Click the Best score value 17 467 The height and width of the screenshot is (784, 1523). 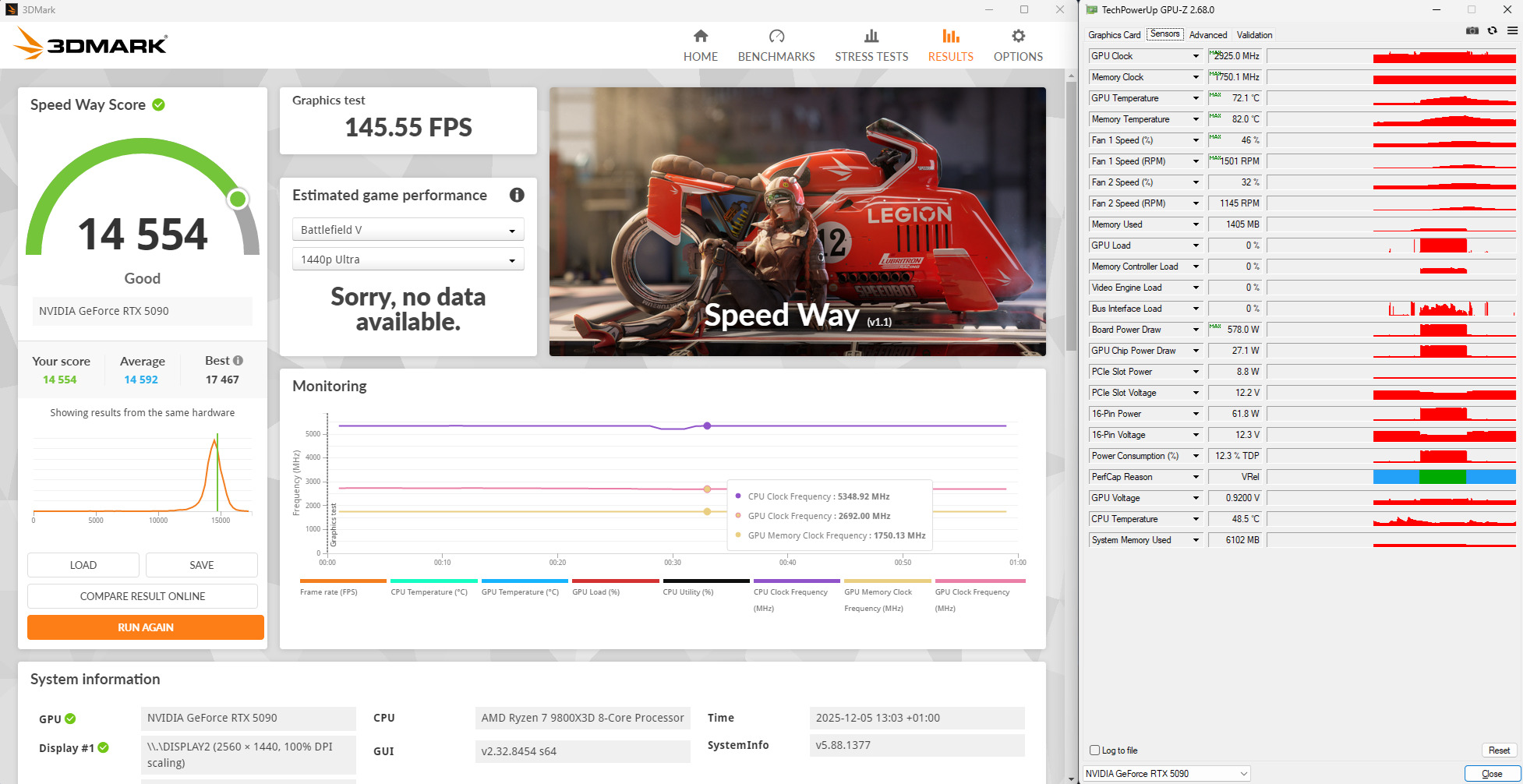pyautogui.click(x=222, y=380)
